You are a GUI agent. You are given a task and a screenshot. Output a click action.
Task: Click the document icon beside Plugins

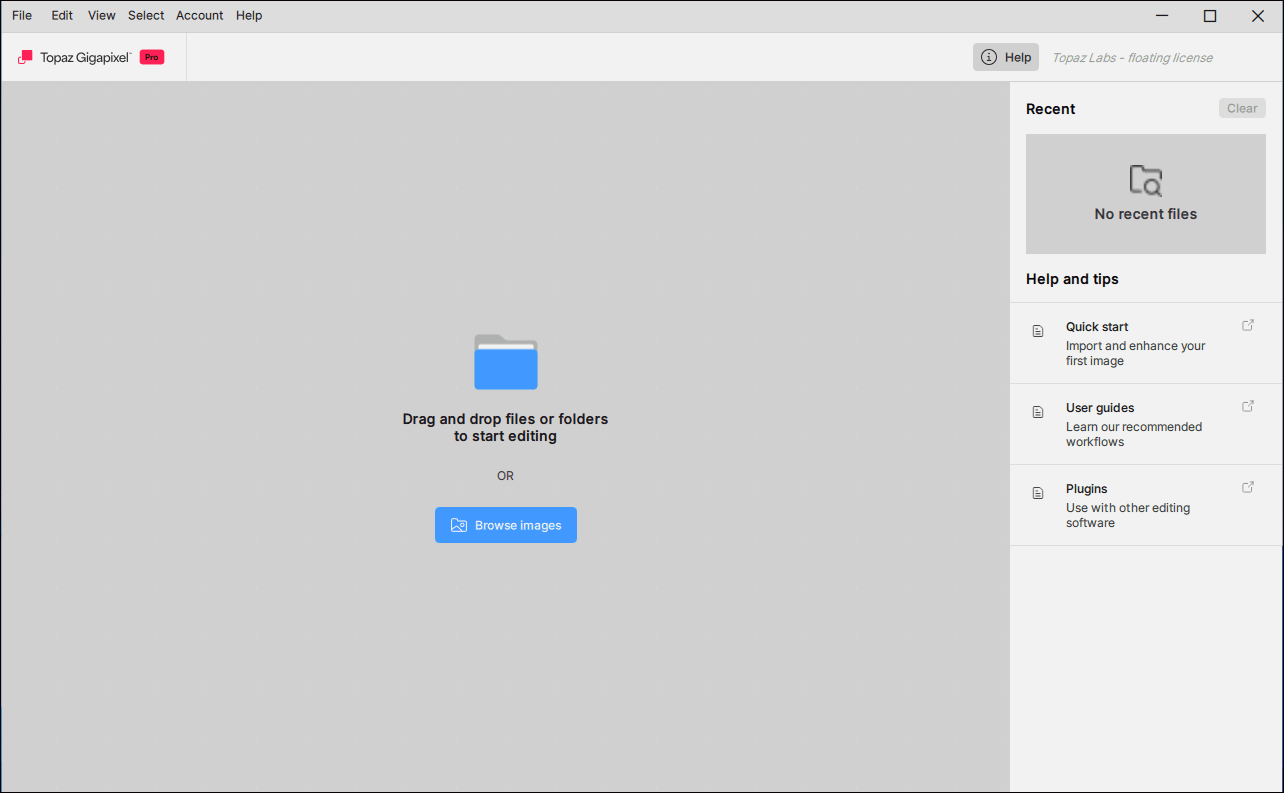click(1038, 493)
